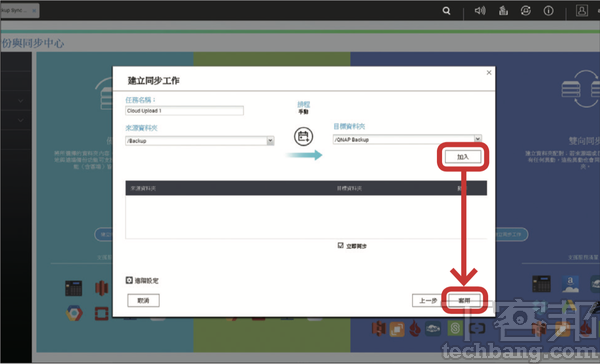Click the 任務名稱 Cloud Upload 1 field
Viewport: 600px width, 364px height.
point(184,111)
